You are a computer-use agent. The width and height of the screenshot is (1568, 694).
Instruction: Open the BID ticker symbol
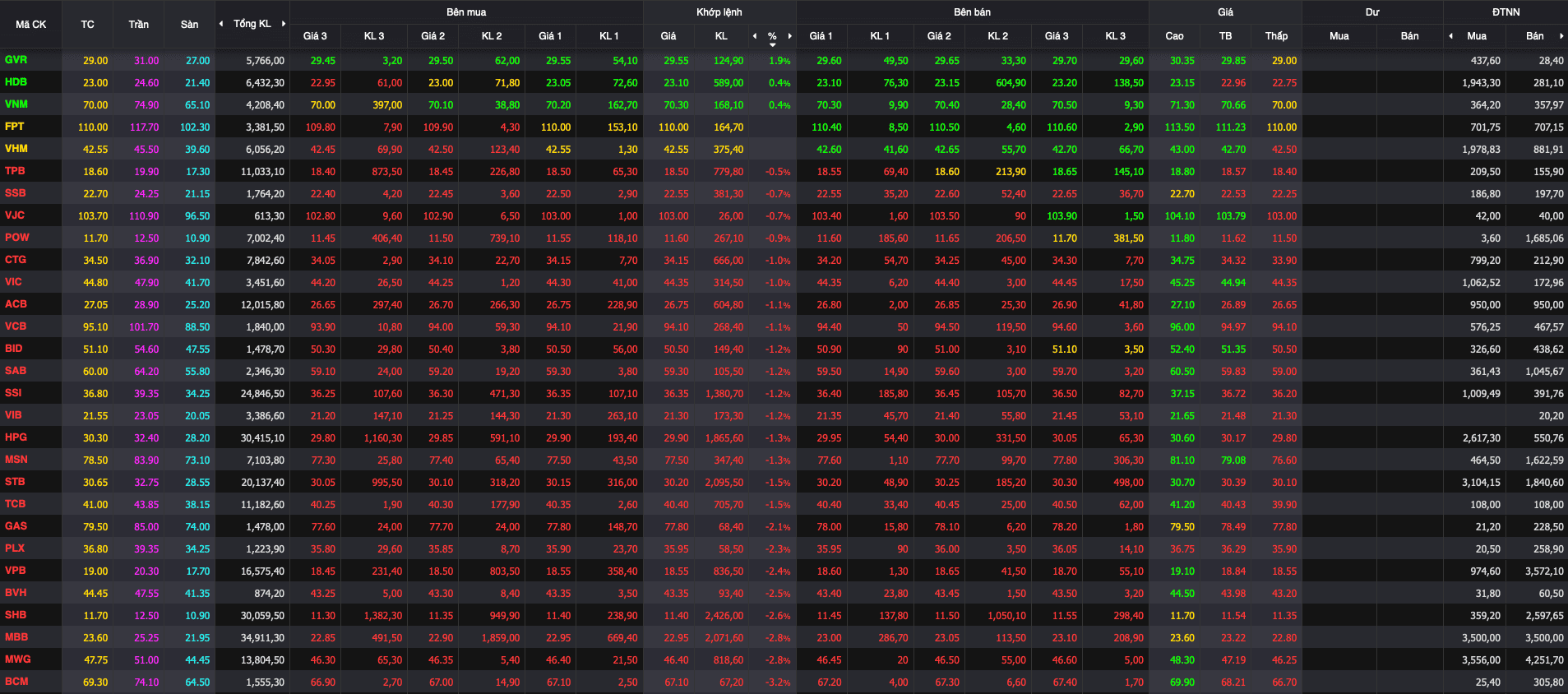[x=13, y=349]
